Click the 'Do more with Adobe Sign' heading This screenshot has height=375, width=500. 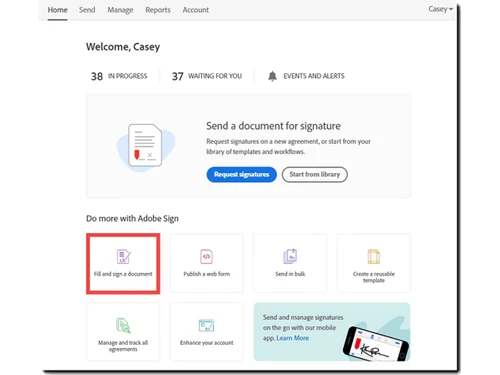tap(132, 219)
